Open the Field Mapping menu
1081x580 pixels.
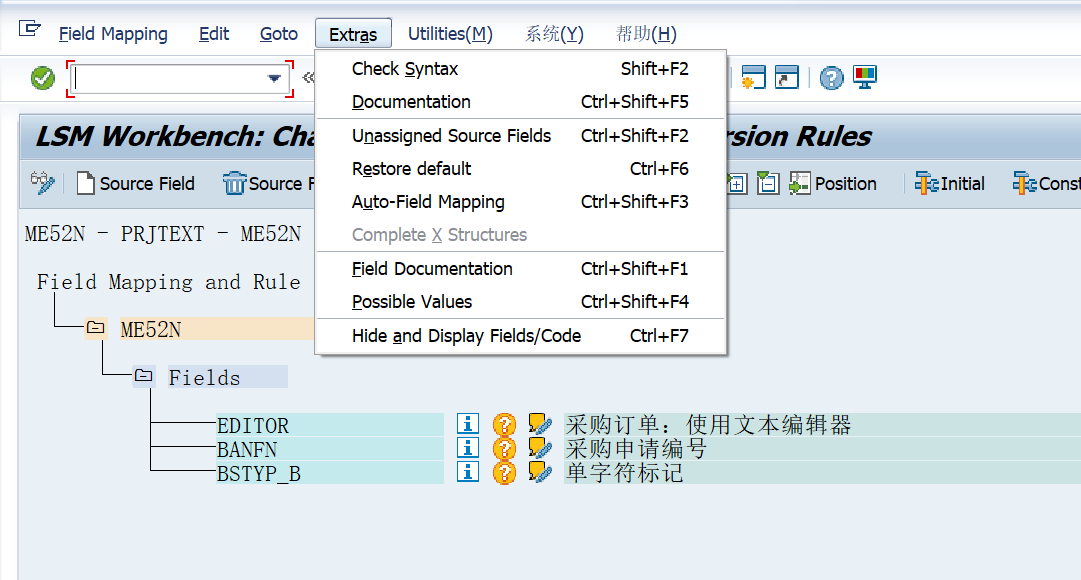click(x=113, y=34)
